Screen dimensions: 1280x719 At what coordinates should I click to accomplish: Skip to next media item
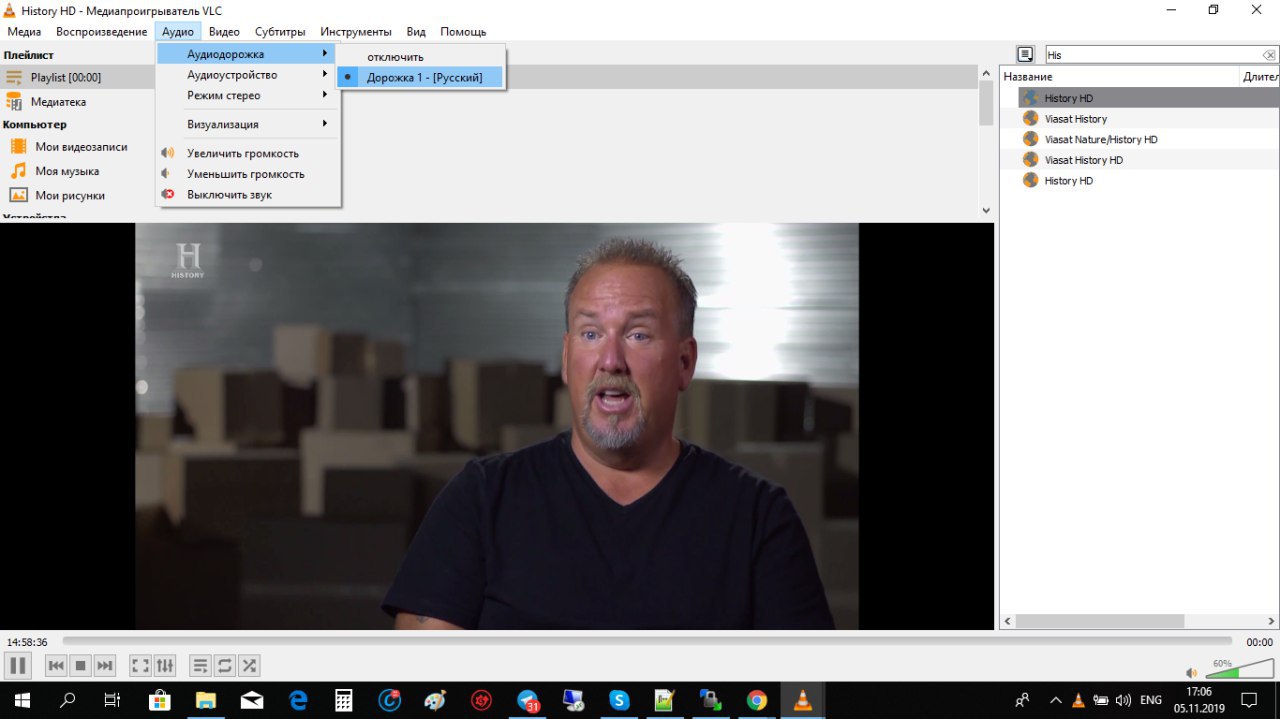tap(105, 665)
